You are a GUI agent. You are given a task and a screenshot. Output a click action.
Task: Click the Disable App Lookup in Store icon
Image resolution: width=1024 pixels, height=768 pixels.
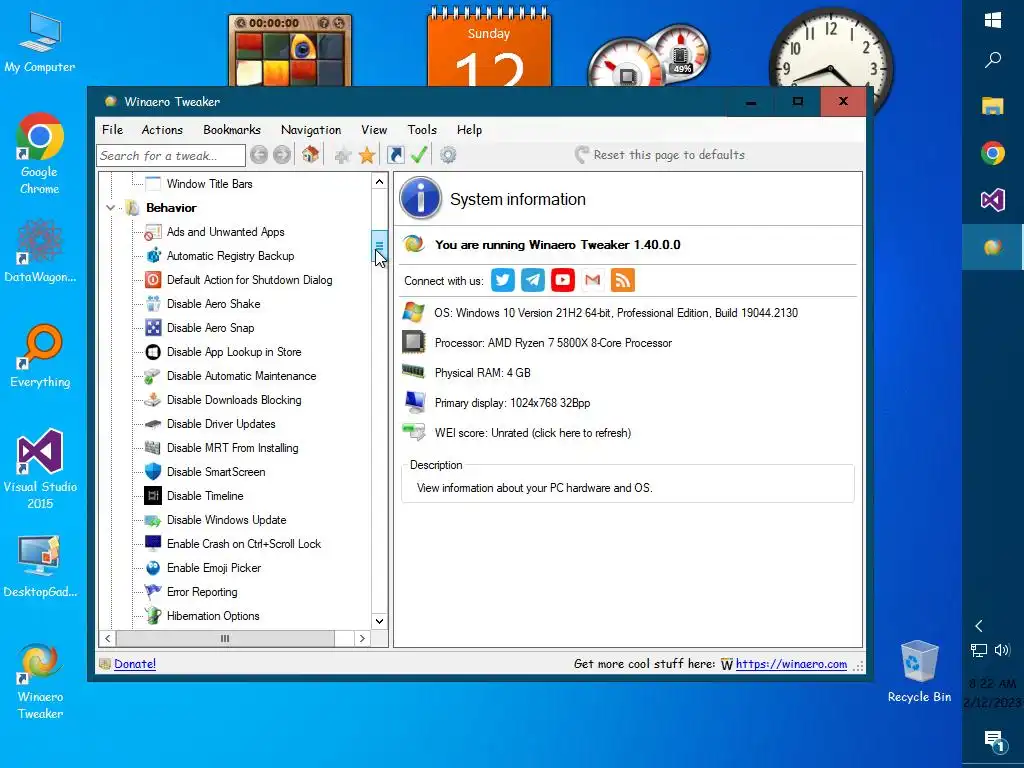(153, 352)
